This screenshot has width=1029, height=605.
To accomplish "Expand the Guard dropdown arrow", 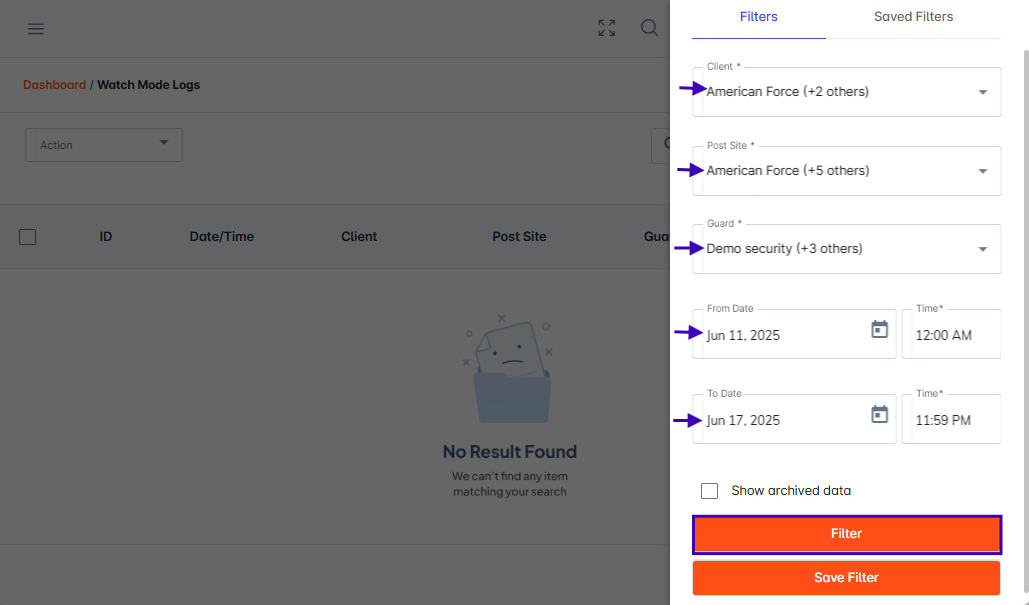I will coord(982,249).
